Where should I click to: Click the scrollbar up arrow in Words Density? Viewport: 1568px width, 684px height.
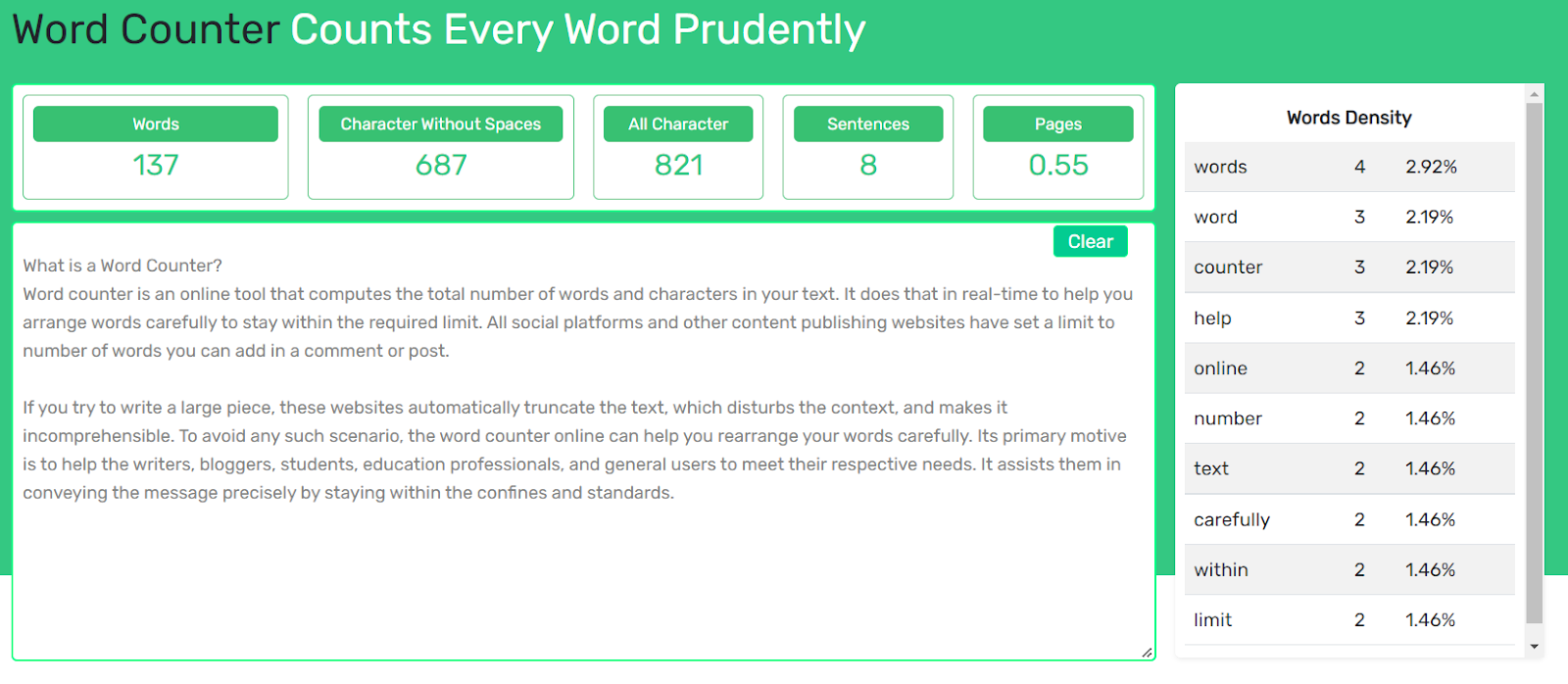pos(1535,94)
